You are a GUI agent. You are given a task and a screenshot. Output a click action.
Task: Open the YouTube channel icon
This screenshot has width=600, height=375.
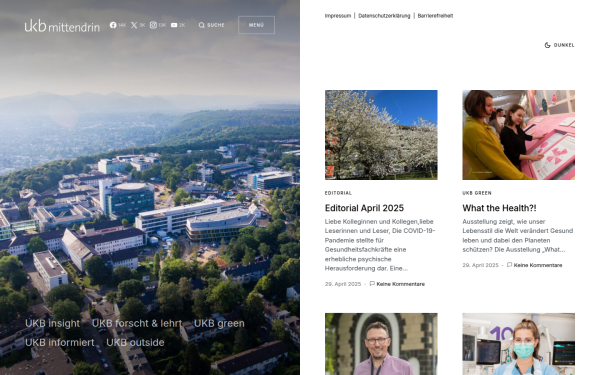[x=174, y=25]
